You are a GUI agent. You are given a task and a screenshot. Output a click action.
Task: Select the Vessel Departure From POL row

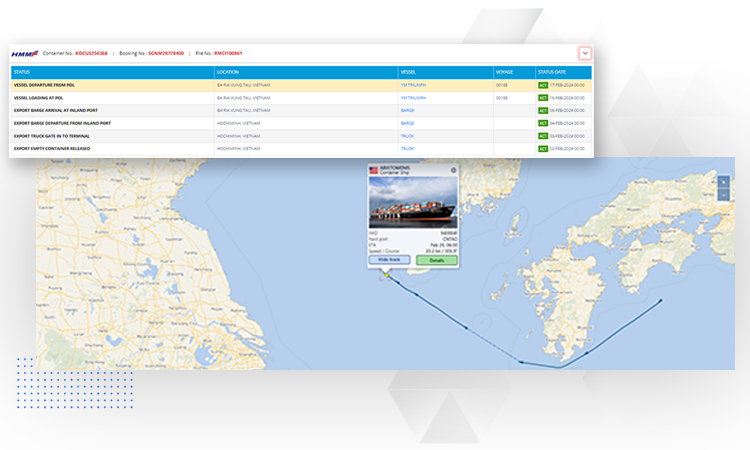100,86
